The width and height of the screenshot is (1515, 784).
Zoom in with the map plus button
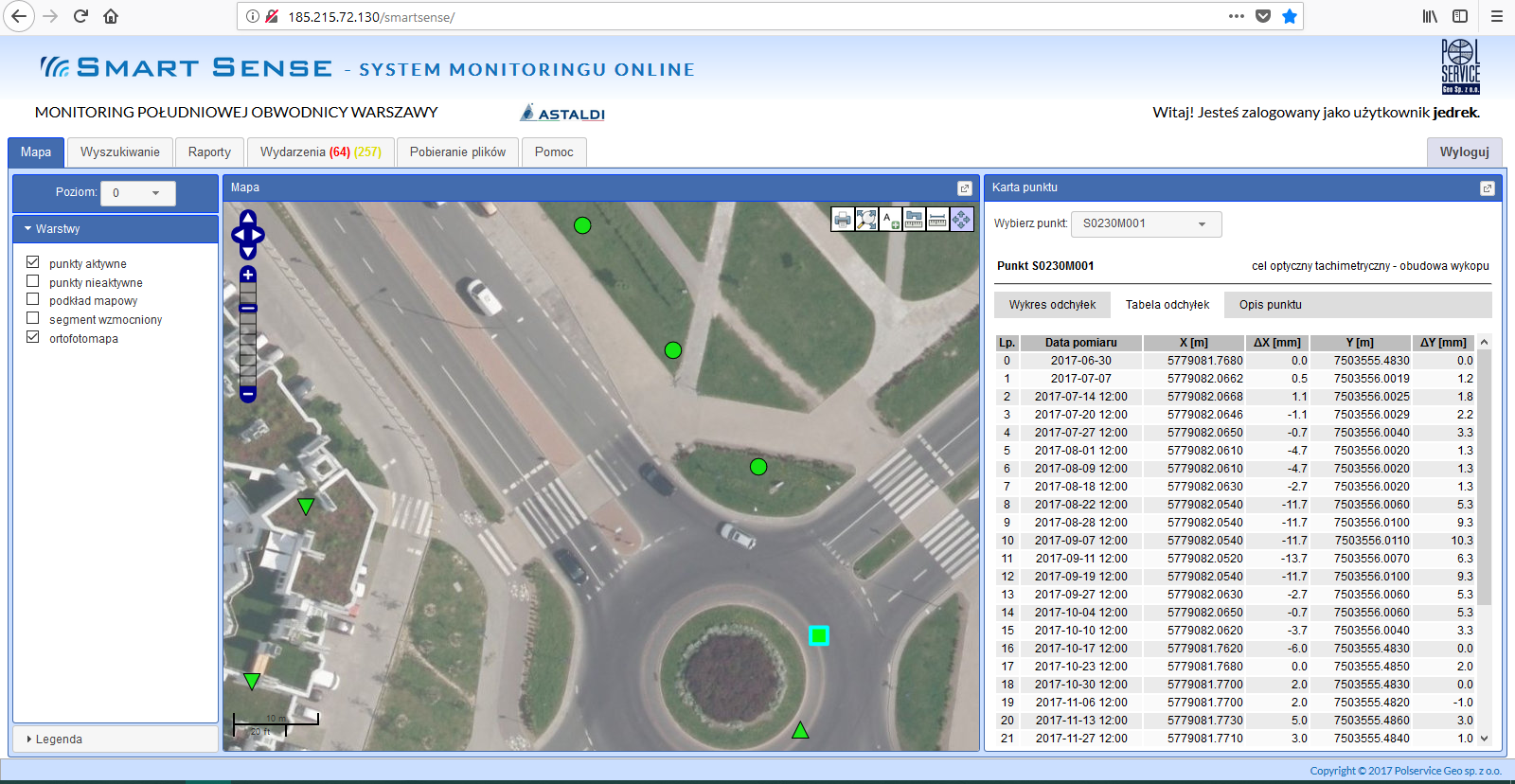pos(248,275)
